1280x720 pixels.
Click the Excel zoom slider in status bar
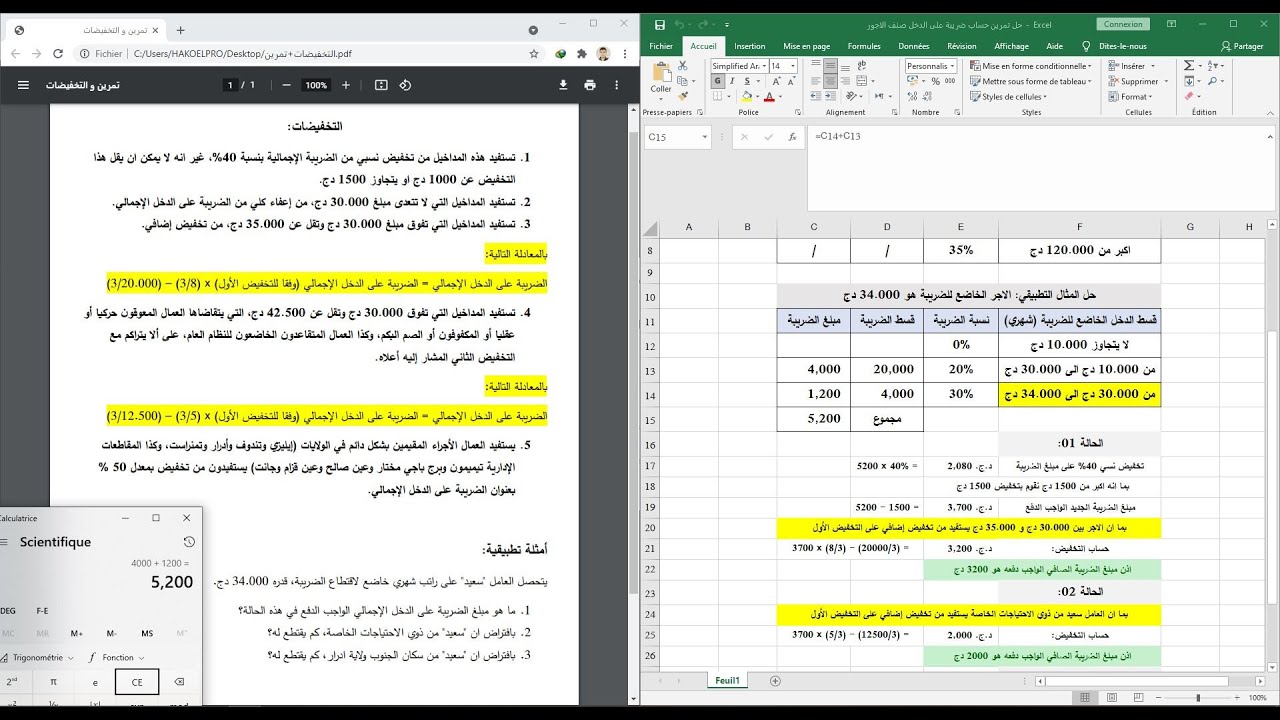[1198, 697]
